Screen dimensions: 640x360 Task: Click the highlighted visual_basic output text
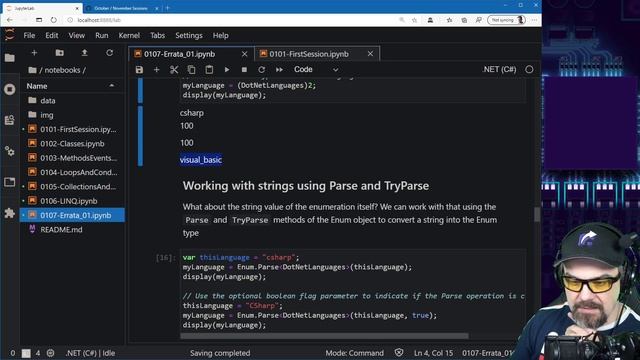pos(201,160)
